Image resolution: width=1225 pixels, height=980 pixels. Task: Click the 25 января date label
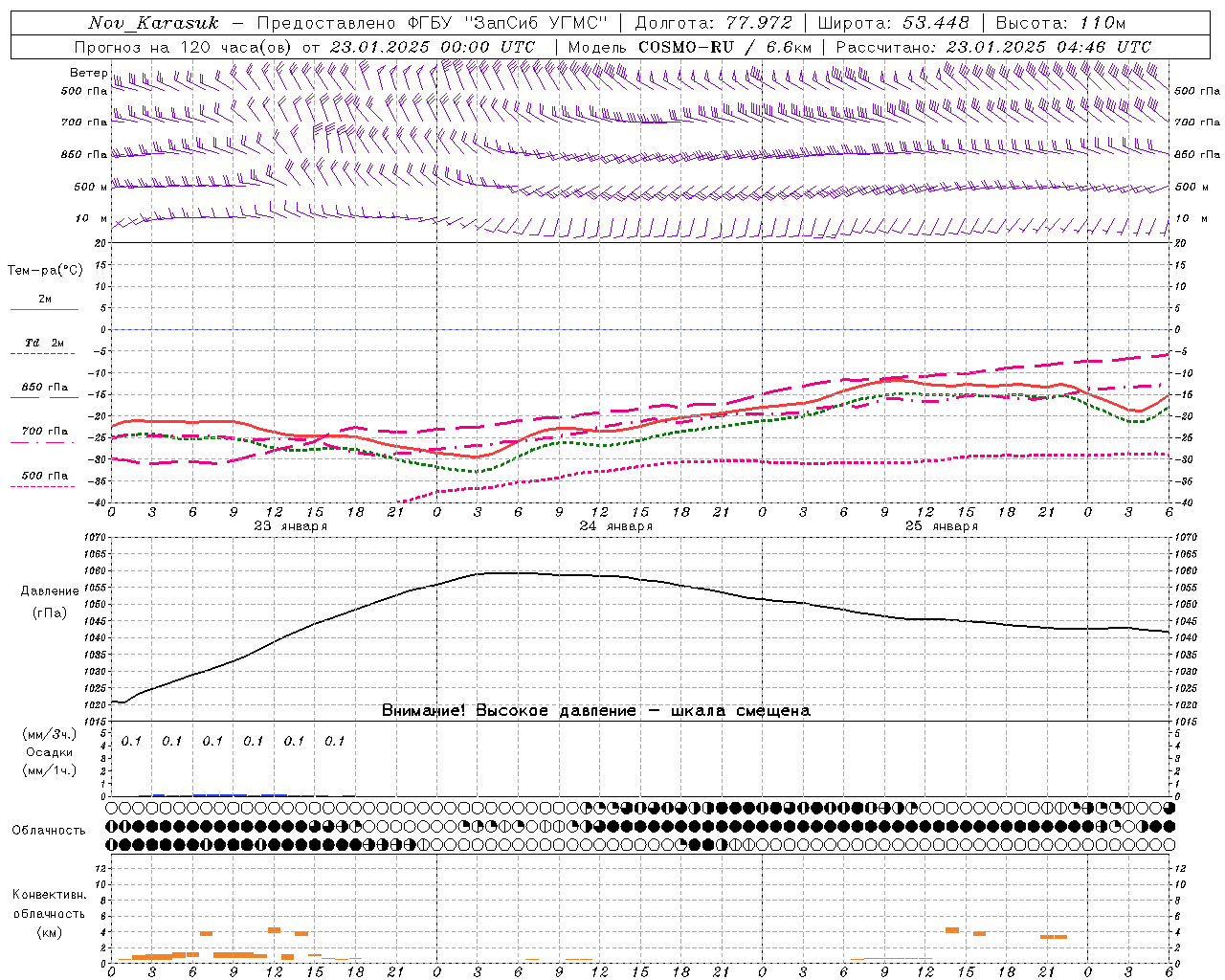coord(942,526)
